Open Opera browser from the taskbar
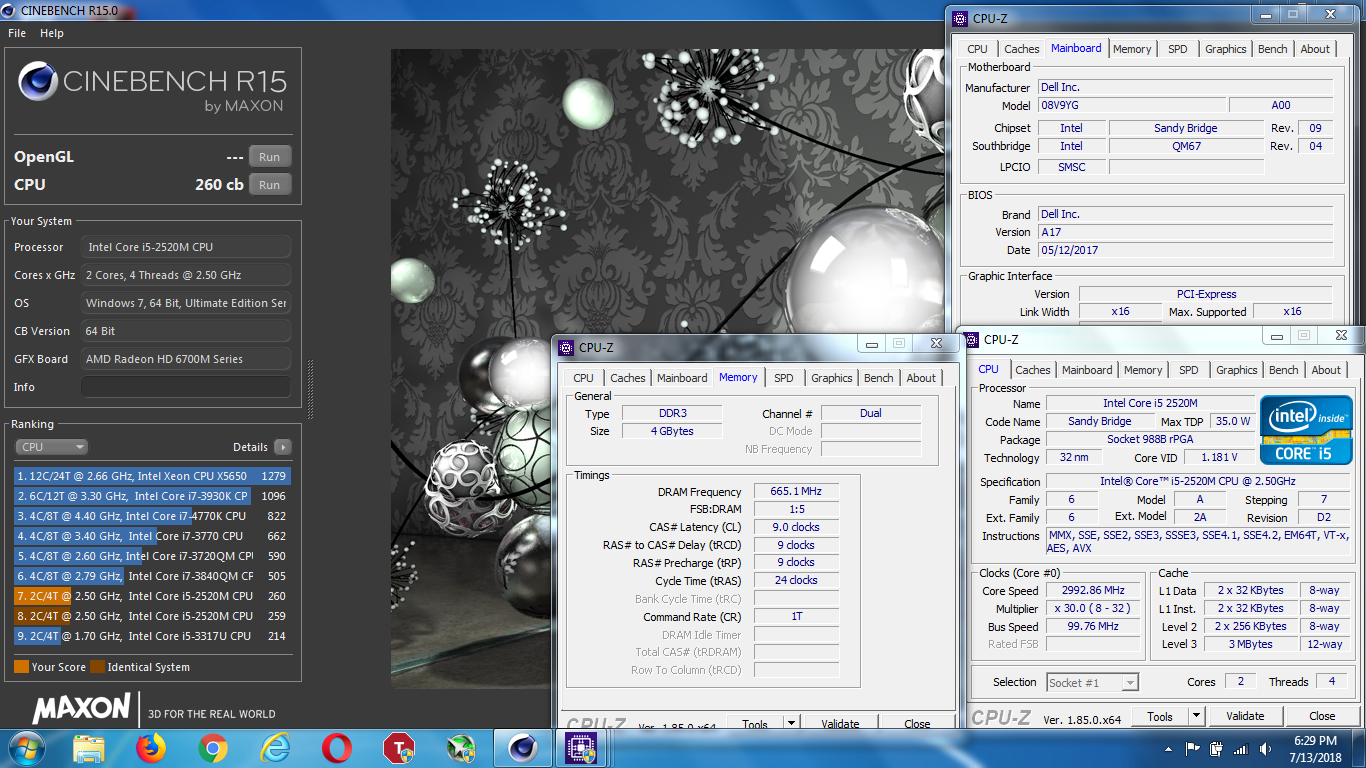 [337, 748]
